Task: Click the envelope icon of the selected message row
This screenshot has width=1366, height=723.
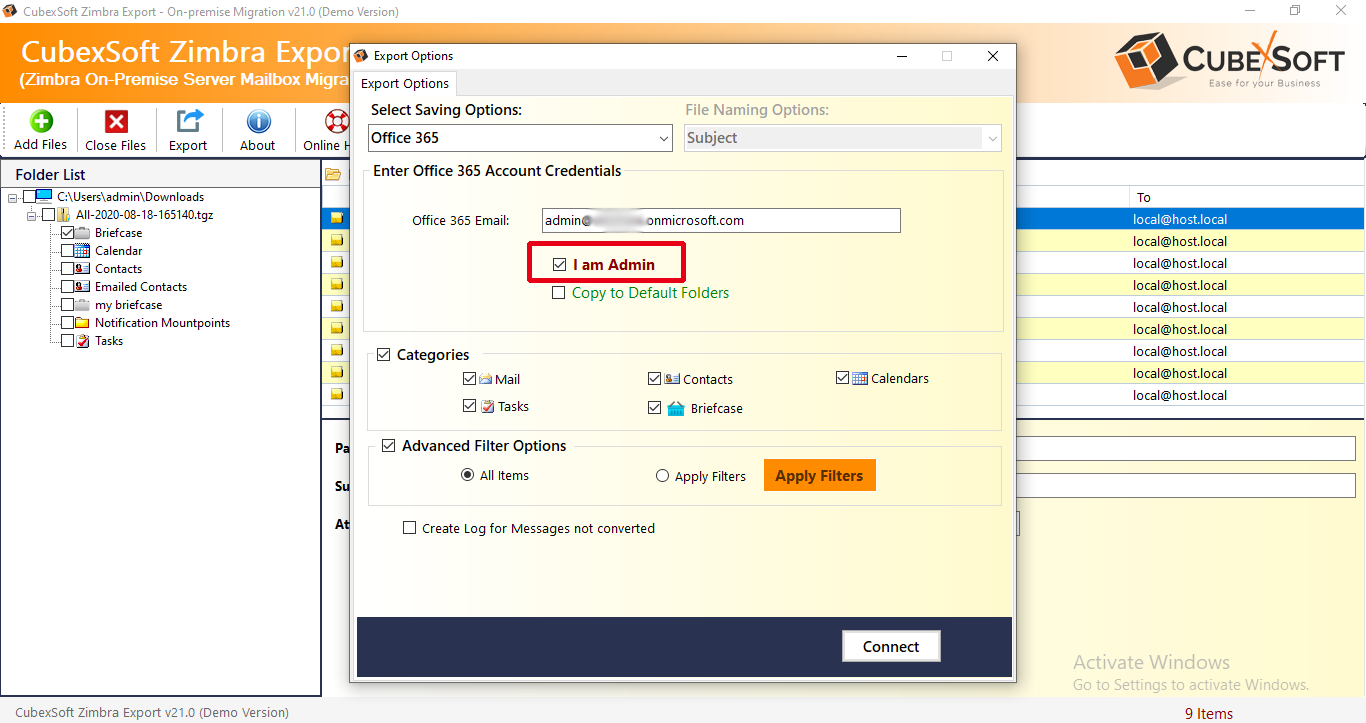Action: [x=337, y=218]
